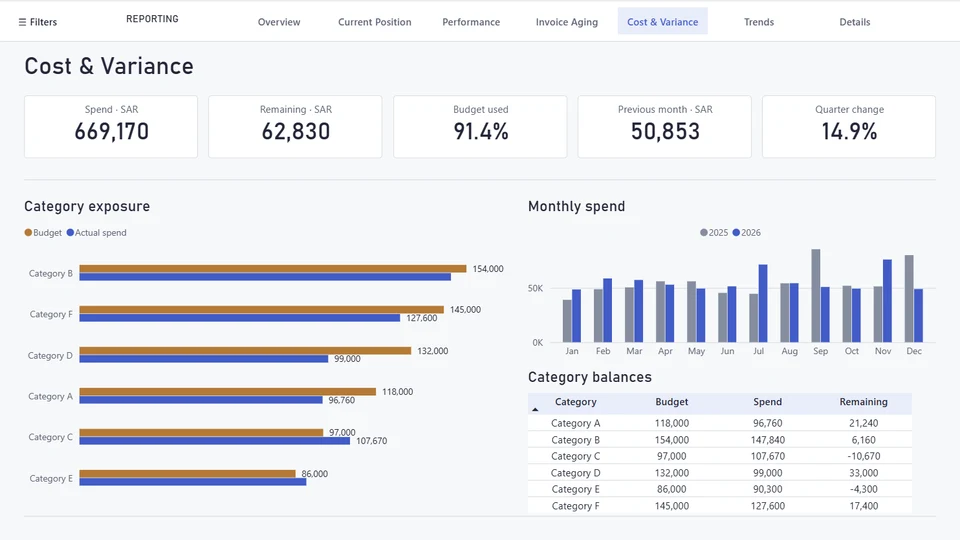Open the Current Position tab

coord(375,22)
